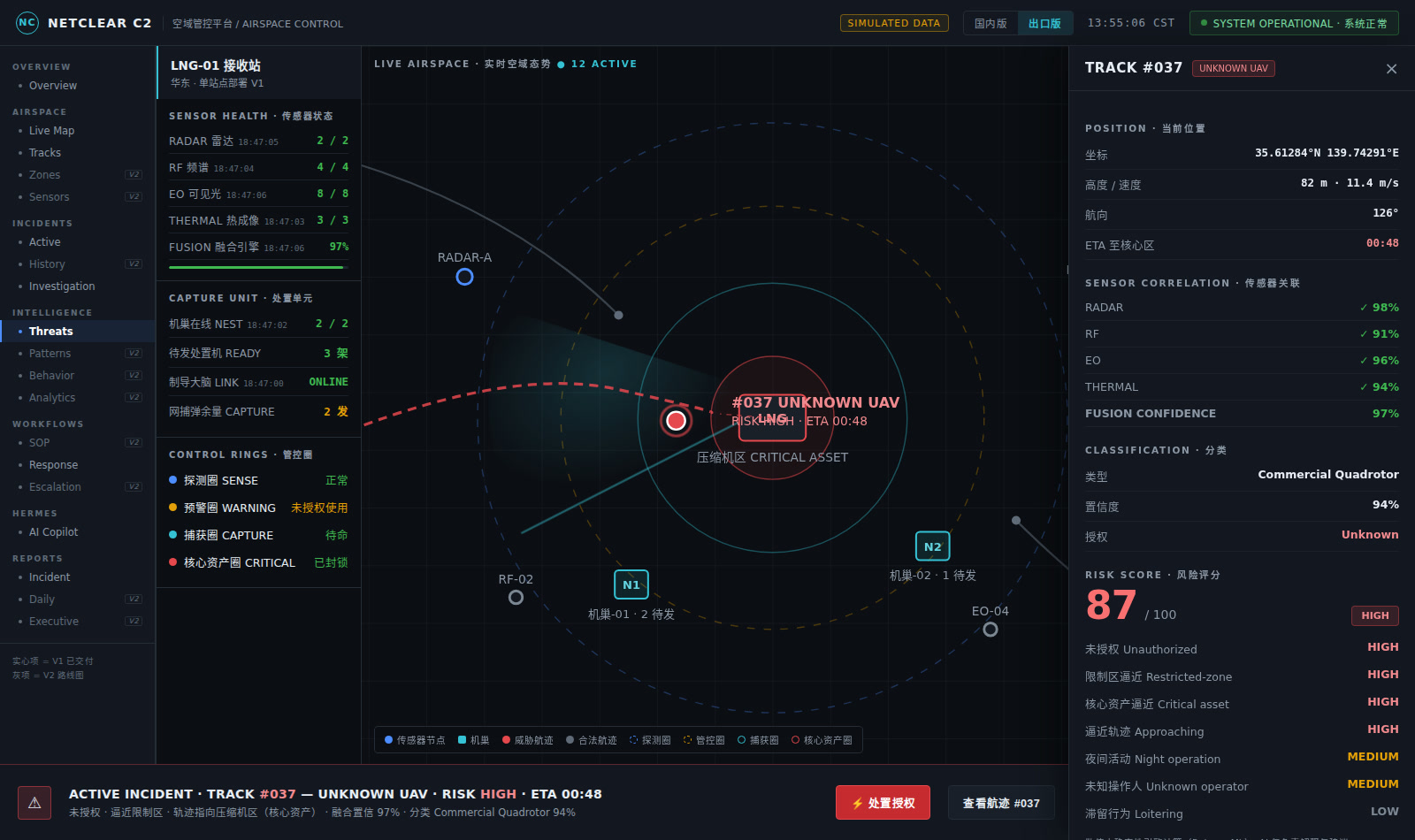Screen dimensions: 1415x840
Task: Switch to 出口版 edition
Action: pyautogui.click(x=1044, y=24)
